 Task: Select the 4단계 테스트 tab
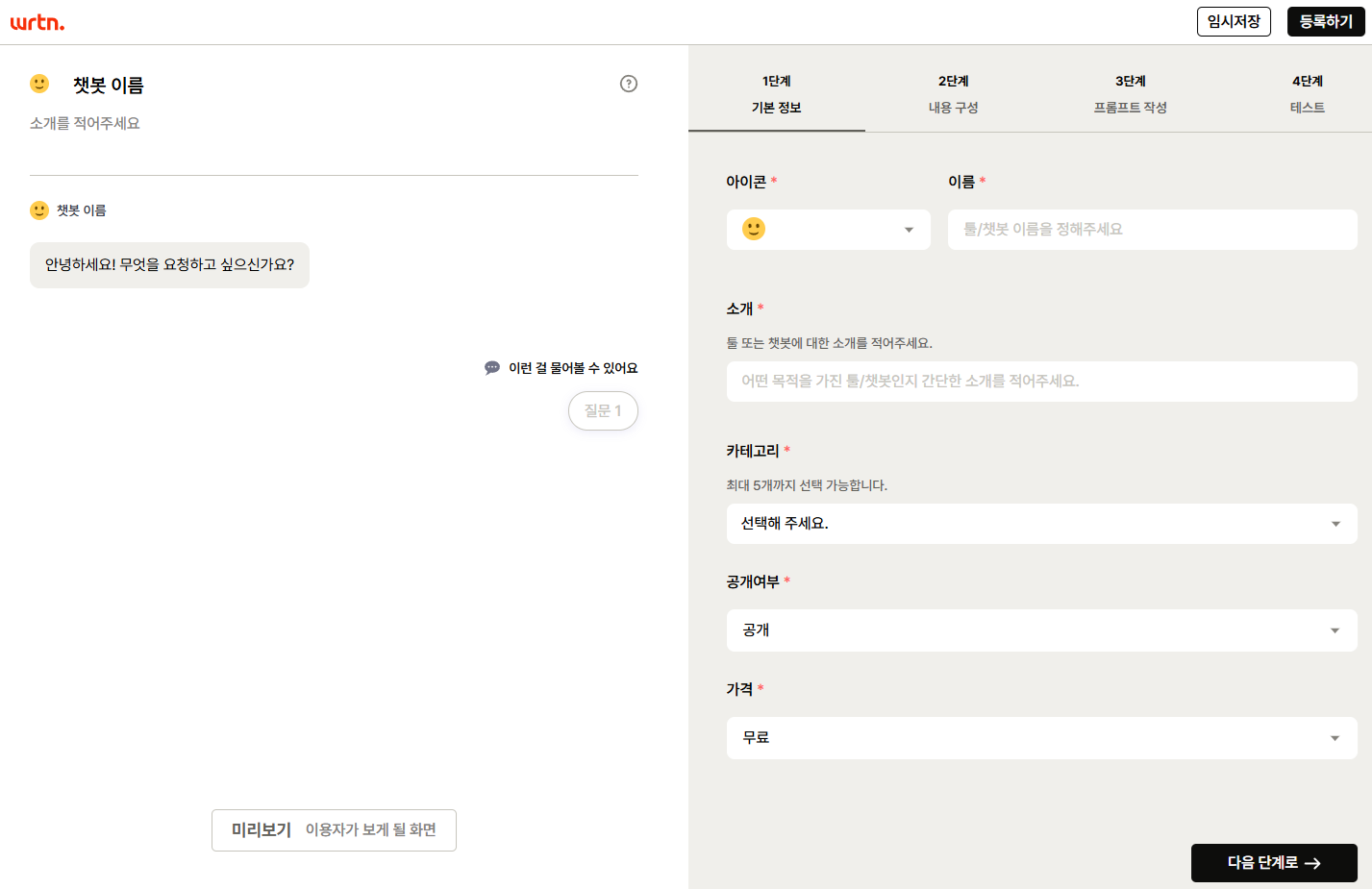coord(1307,94)
